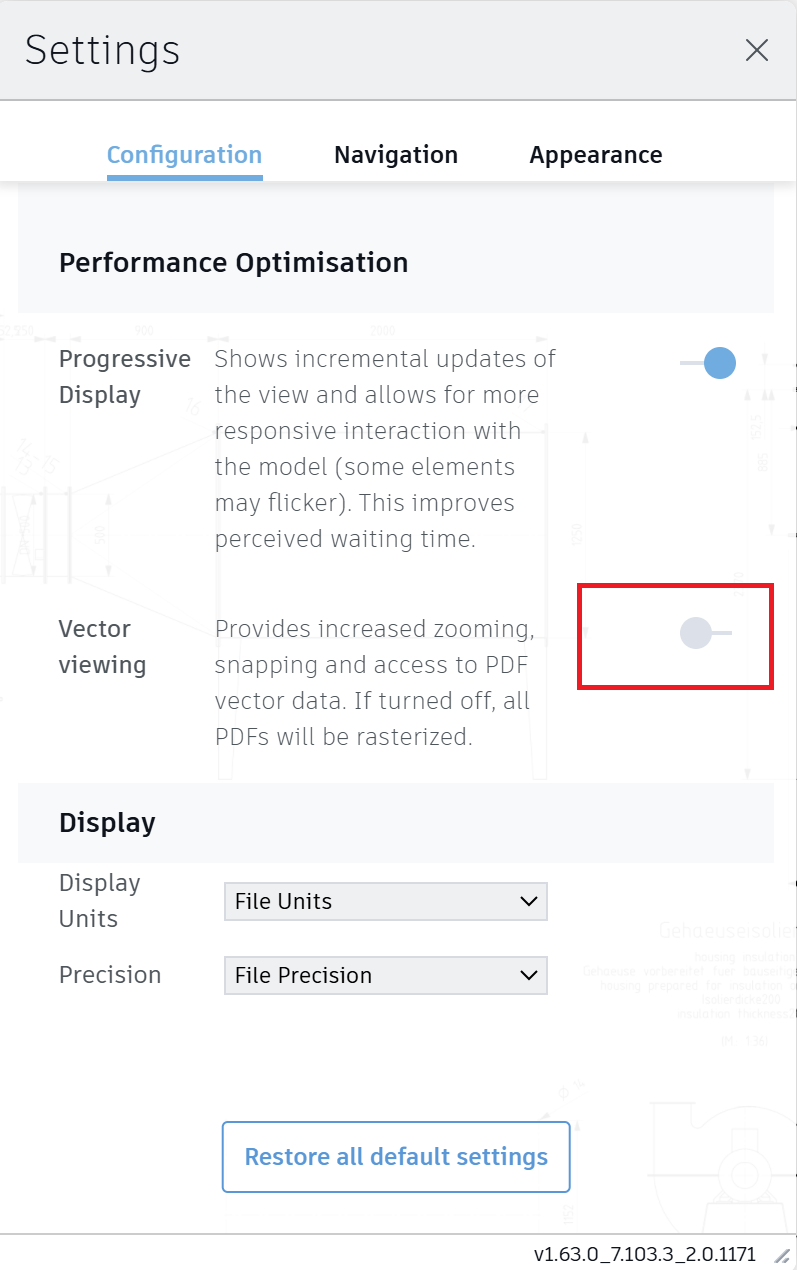Click the Display section header
This screenshot has height=1270, width=797.
tap(106, 823)
